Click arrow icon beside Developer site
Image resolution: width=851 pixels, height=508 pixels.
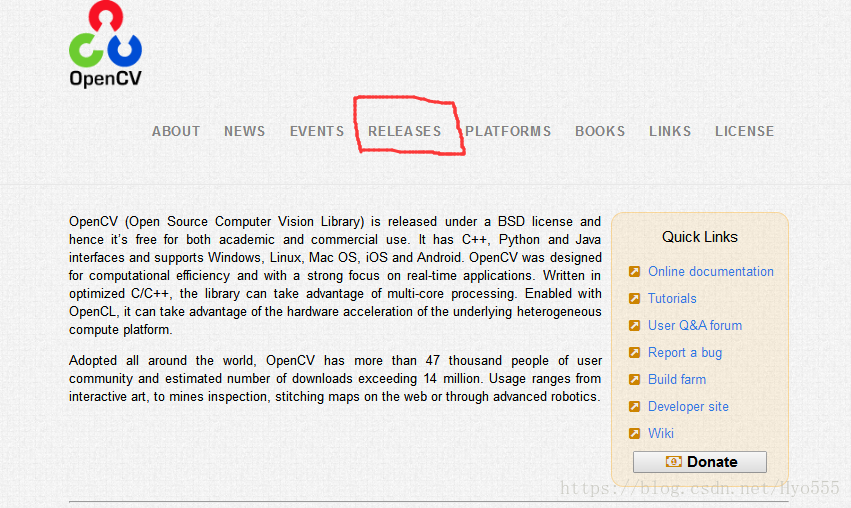pos(634,407)
